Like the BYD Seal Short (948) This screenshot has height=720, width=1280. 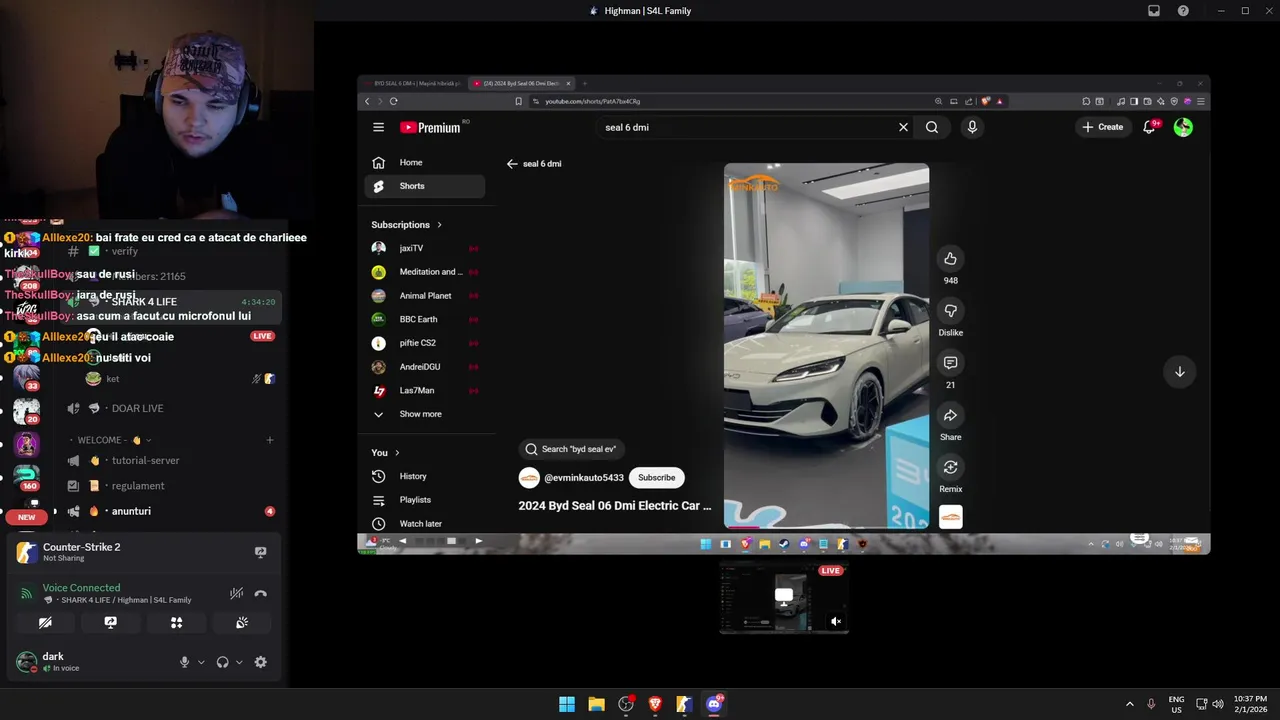(x=950, y=259)
